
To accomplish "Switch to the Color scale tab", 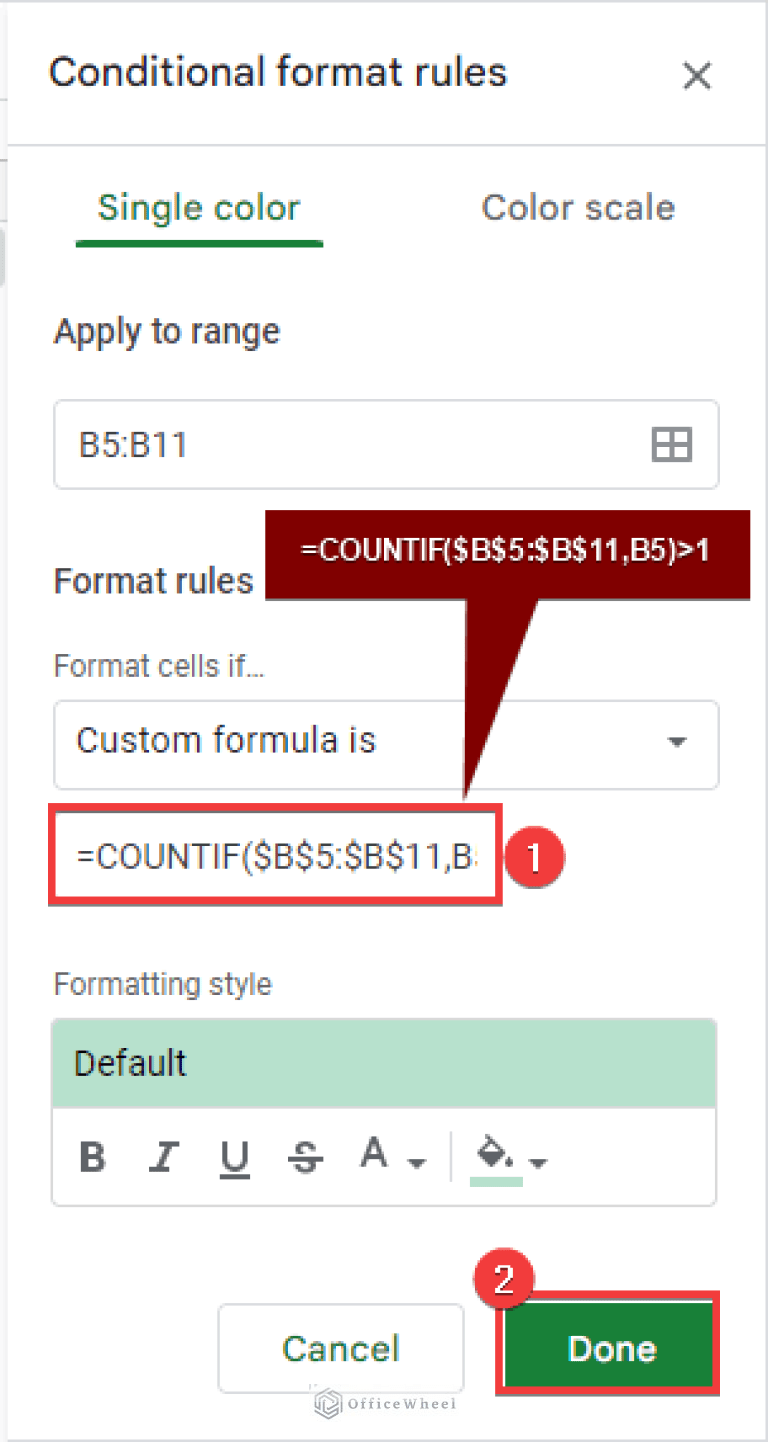I will click(578, 207).
